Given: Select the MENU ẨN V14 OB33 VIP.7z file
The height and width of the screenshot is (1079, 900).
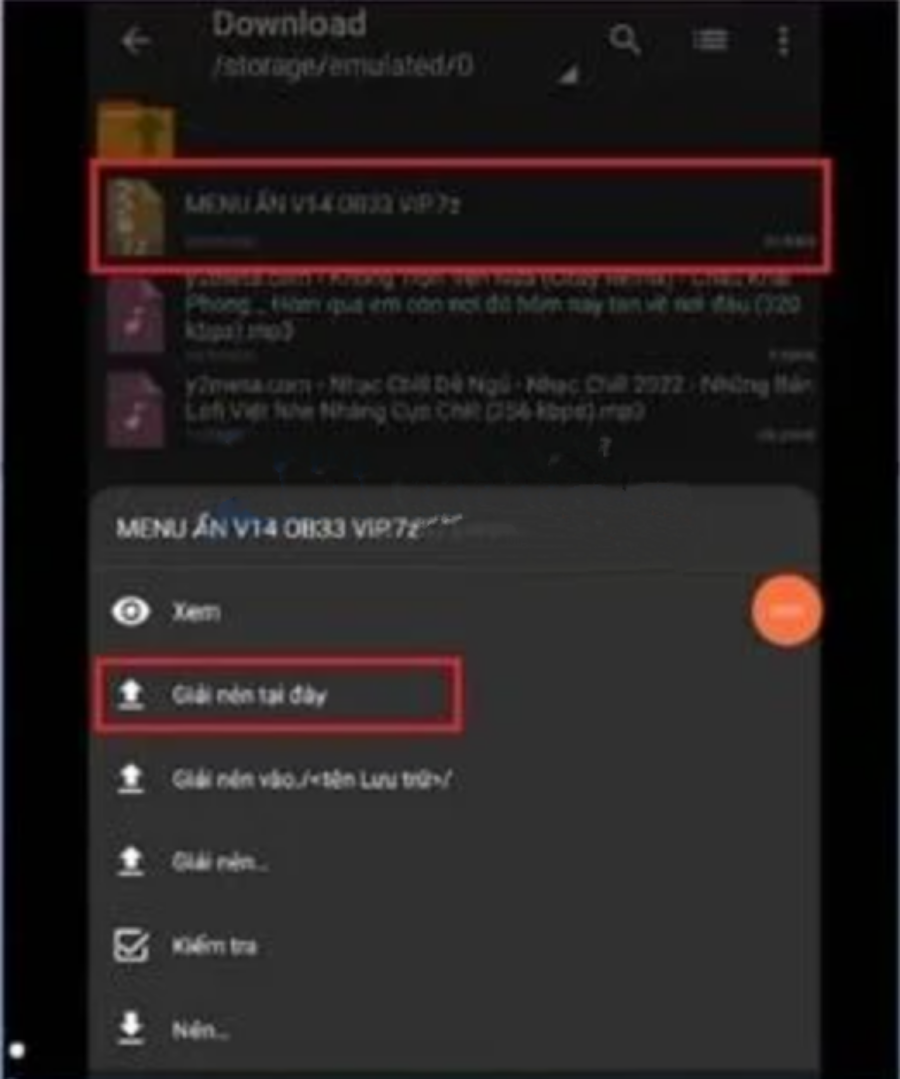Looking at the screenshot, I should pyautogui.click(x=460, y=216).
